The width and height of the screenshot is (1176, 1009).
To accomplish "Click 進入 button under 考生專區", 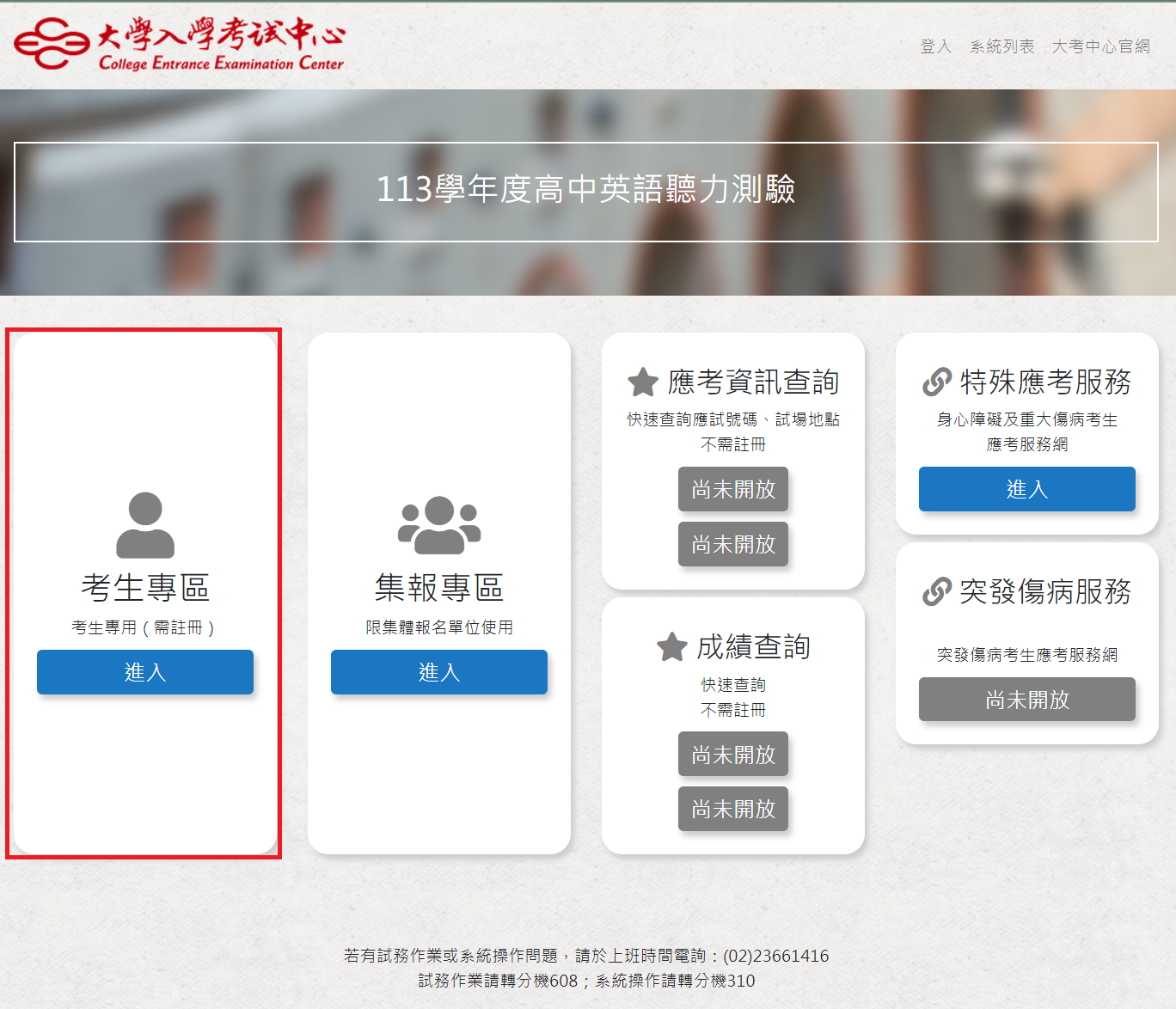I will pos(145,672).
